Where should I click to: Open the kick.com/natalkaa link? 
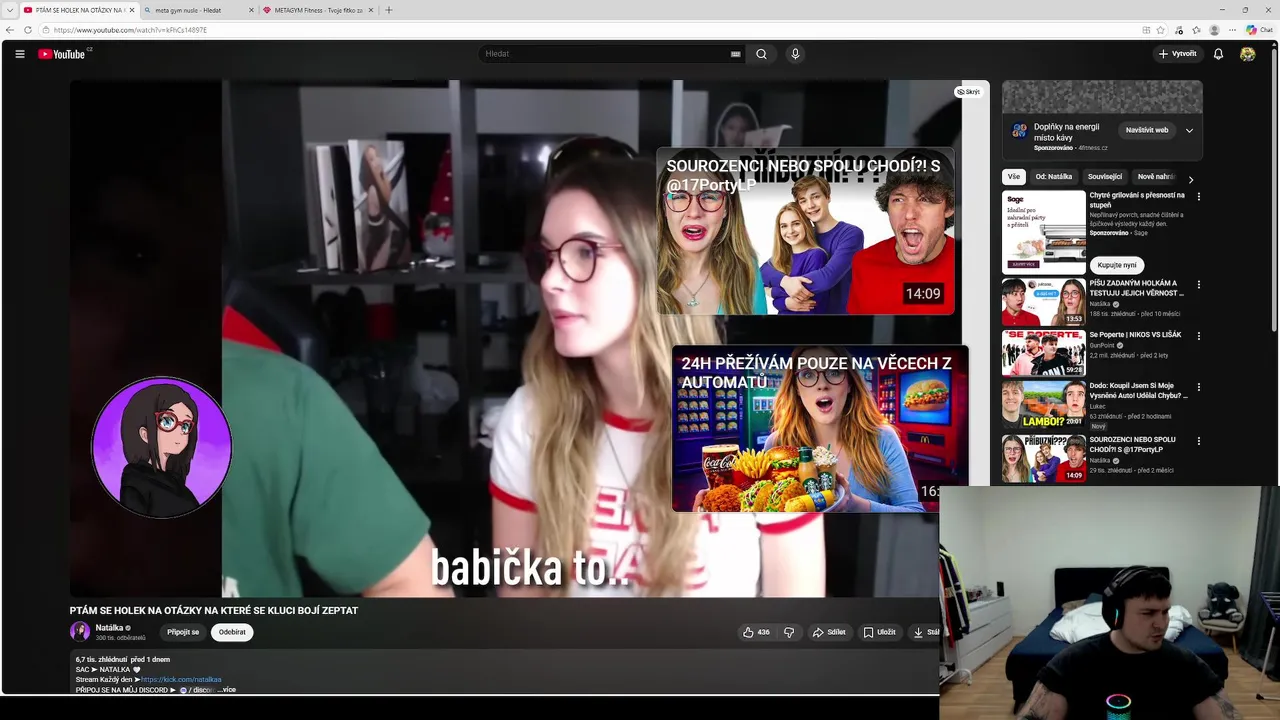(181, 679)
